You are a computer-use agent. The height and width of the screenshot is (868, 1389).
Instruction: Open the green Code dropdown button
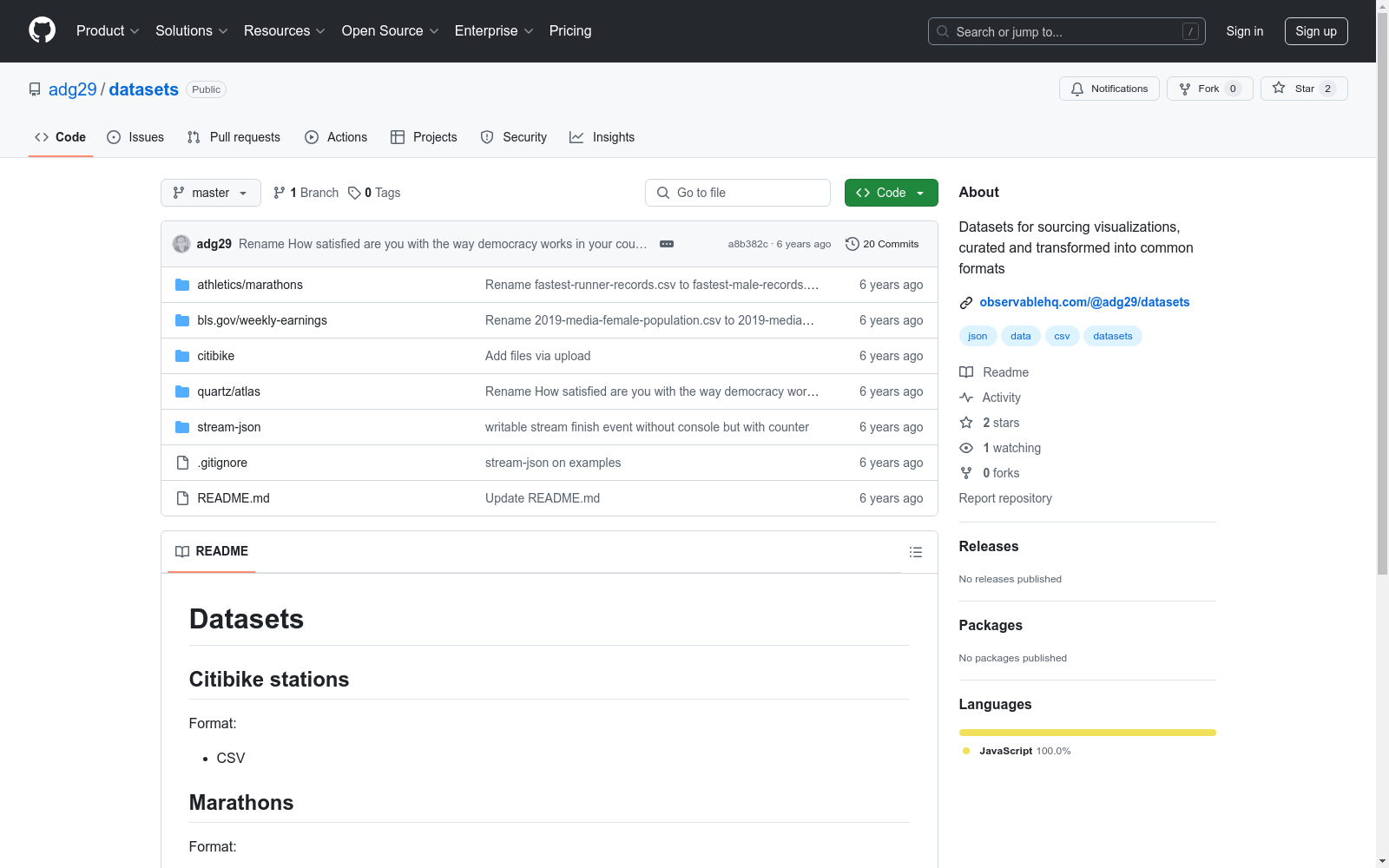tap(892, 193)
